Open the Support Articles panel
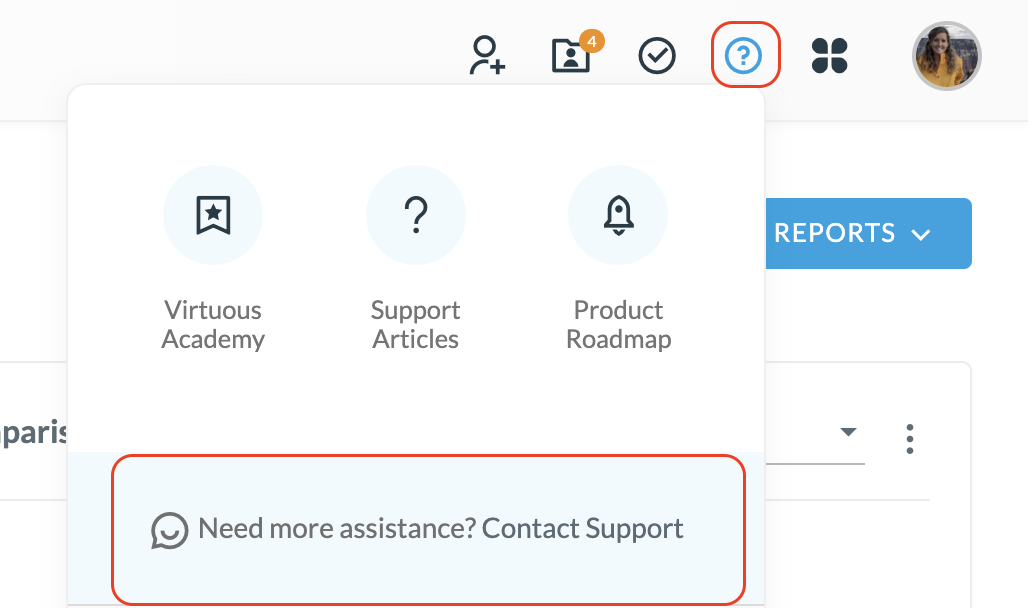 pos(415,250)
